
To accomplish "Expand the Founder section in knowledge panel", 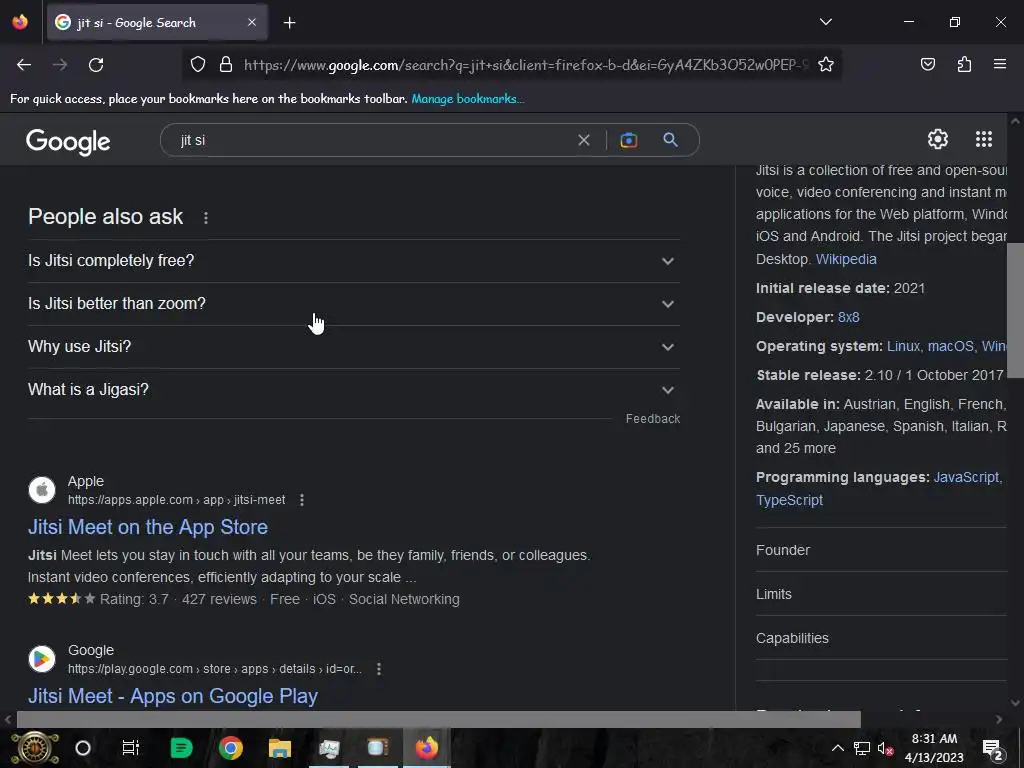I will tap(882, 550).
